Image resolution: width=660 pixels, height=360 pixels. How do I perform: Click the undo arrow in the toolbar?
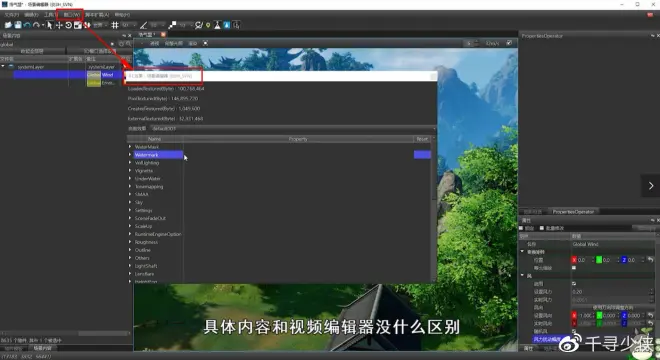(x=27, y=25)
